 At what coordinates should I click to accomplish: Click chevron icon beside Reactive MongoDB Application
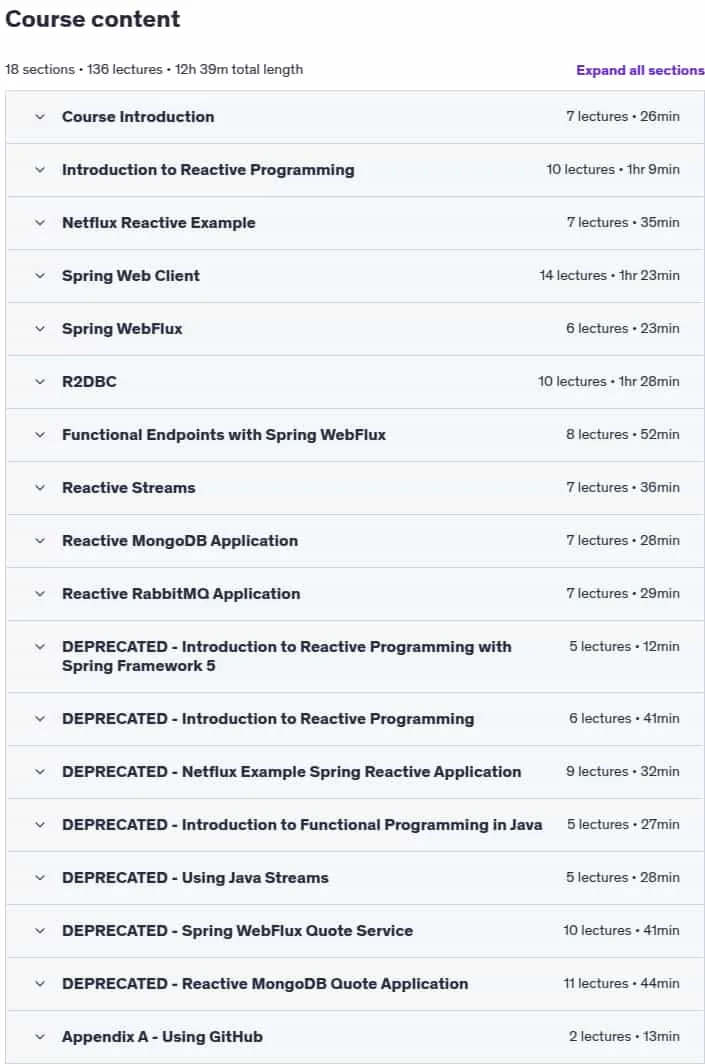point(40,540)
